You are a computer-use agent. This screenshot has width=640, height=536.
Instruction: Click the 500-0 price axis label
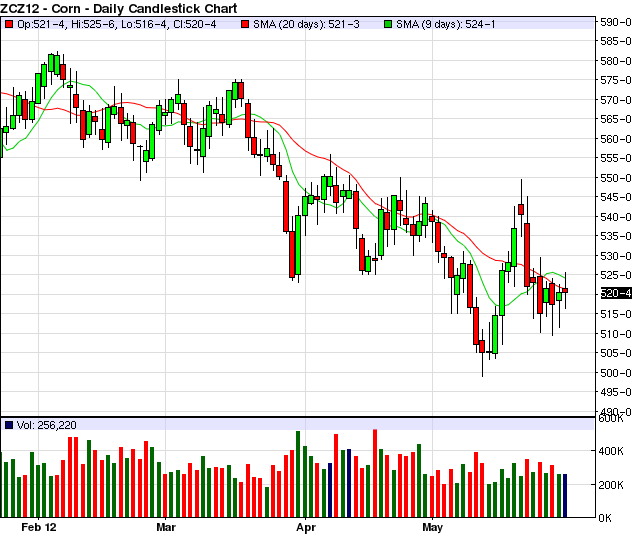(x=616, y=373)
